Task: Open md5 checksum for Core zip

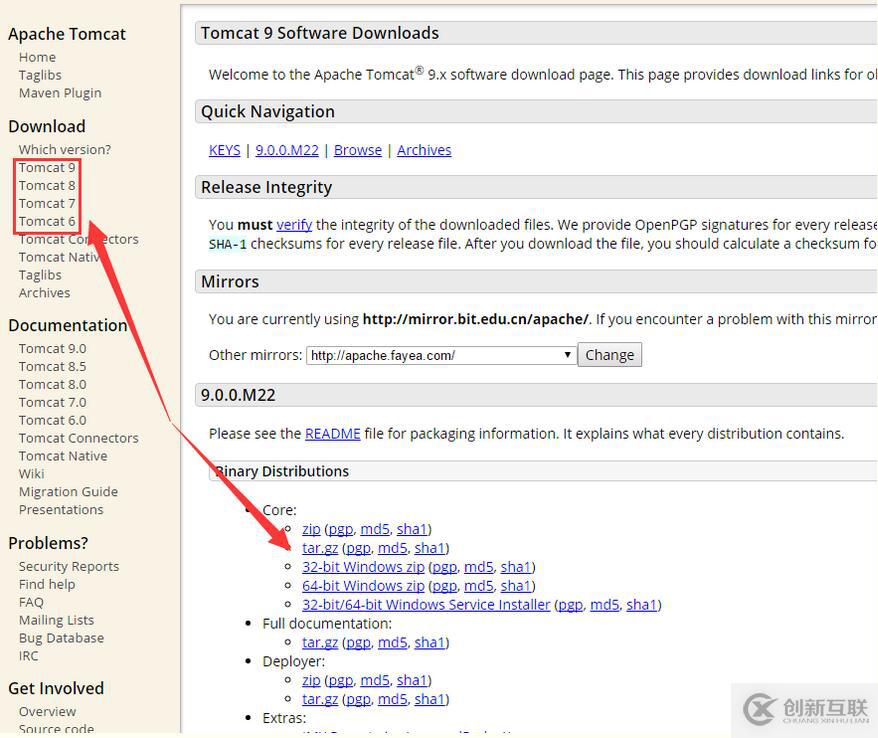Action: pos(375,529)
